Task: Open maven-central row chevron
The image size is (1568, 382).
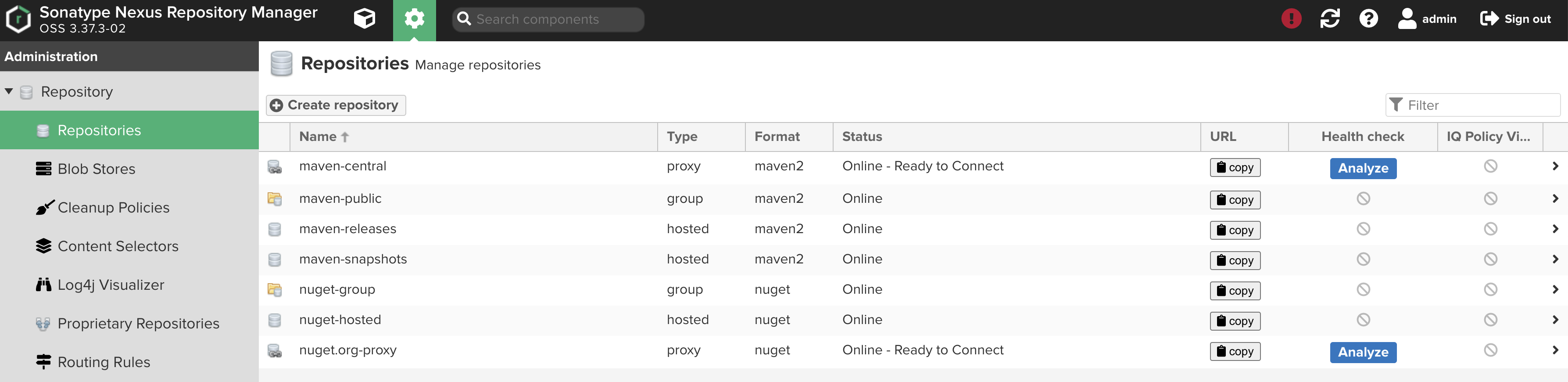Action: [x=1555, y=166]
